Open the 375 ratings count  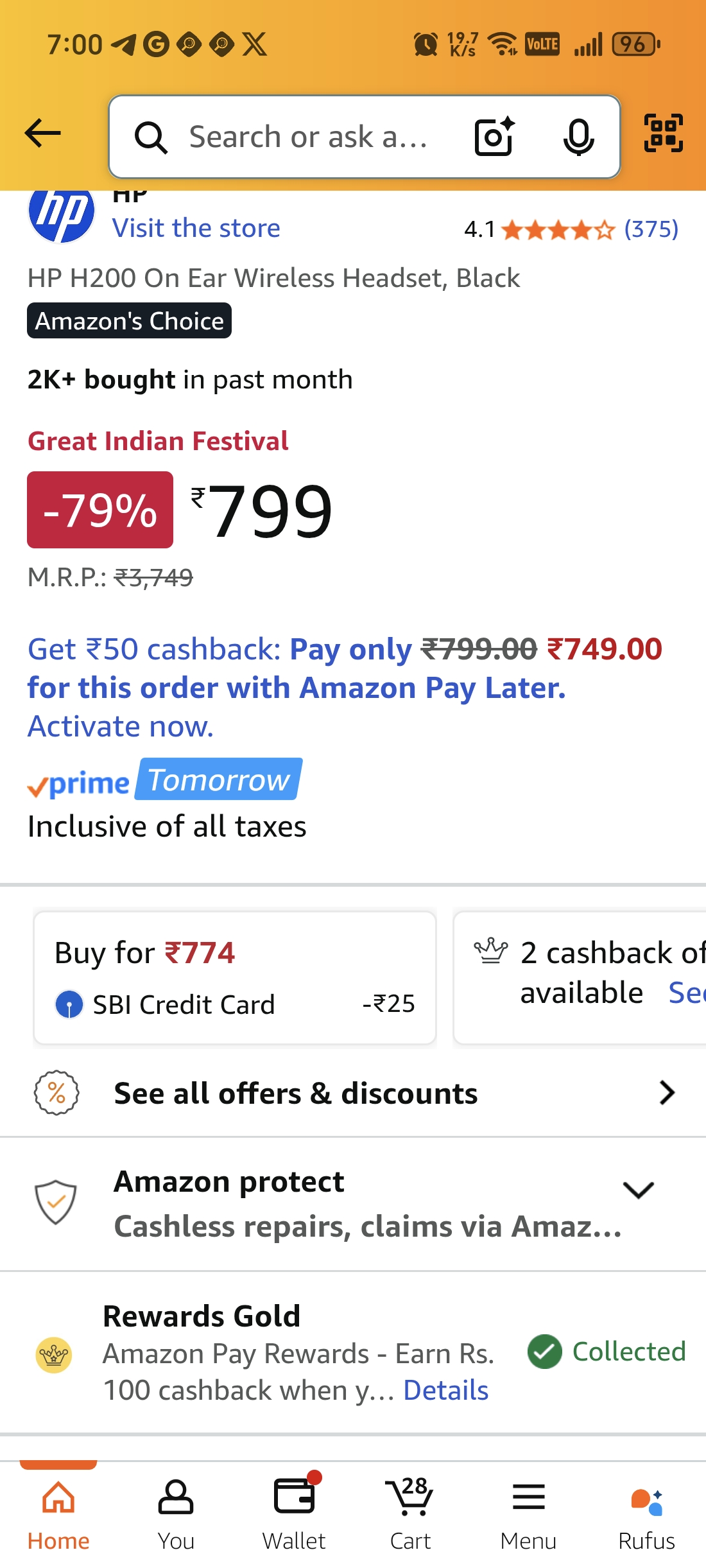(651, 229)
